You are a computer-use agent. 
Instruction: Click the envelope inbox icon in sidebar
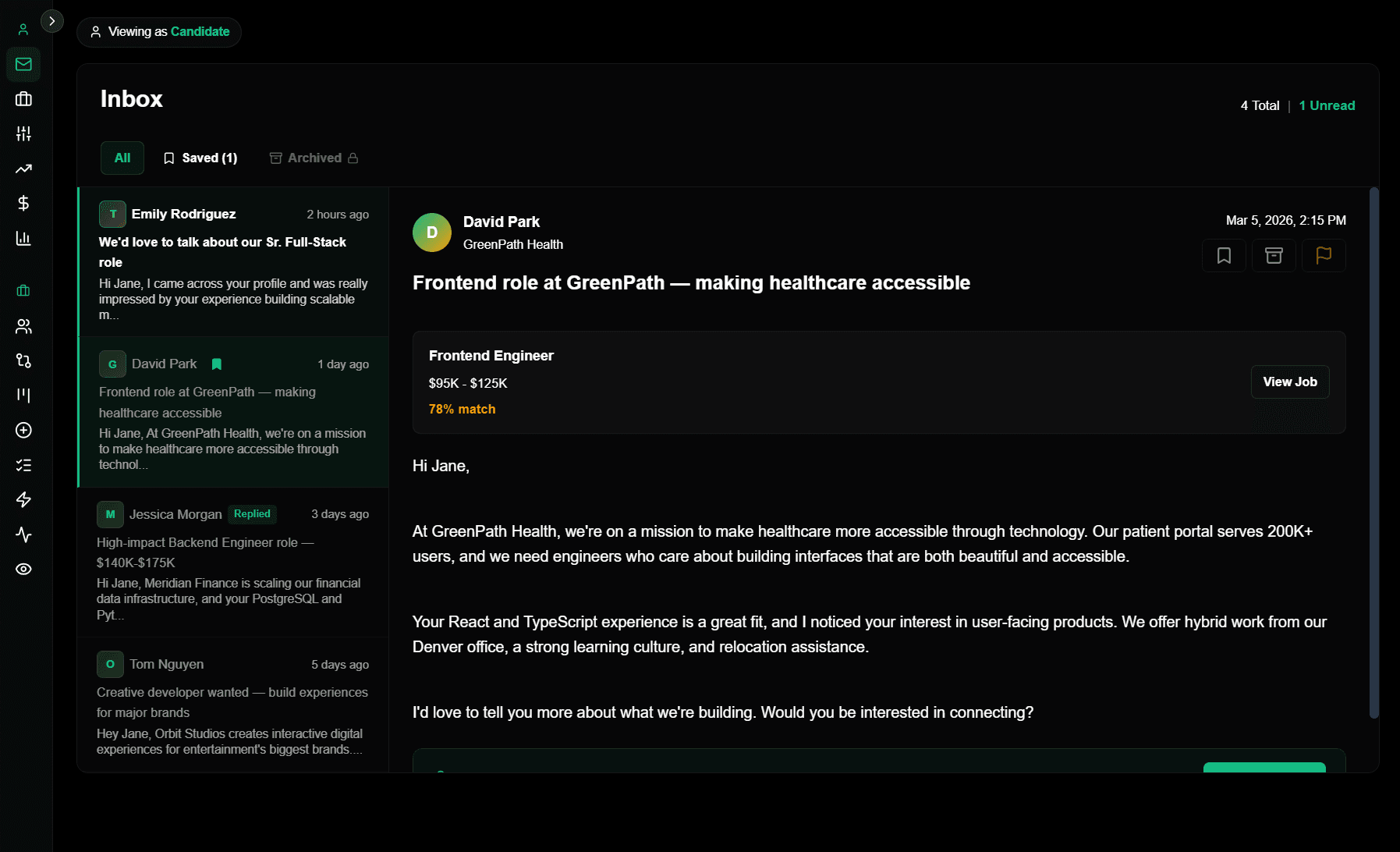pyautogui.click(x=23, y=64)
